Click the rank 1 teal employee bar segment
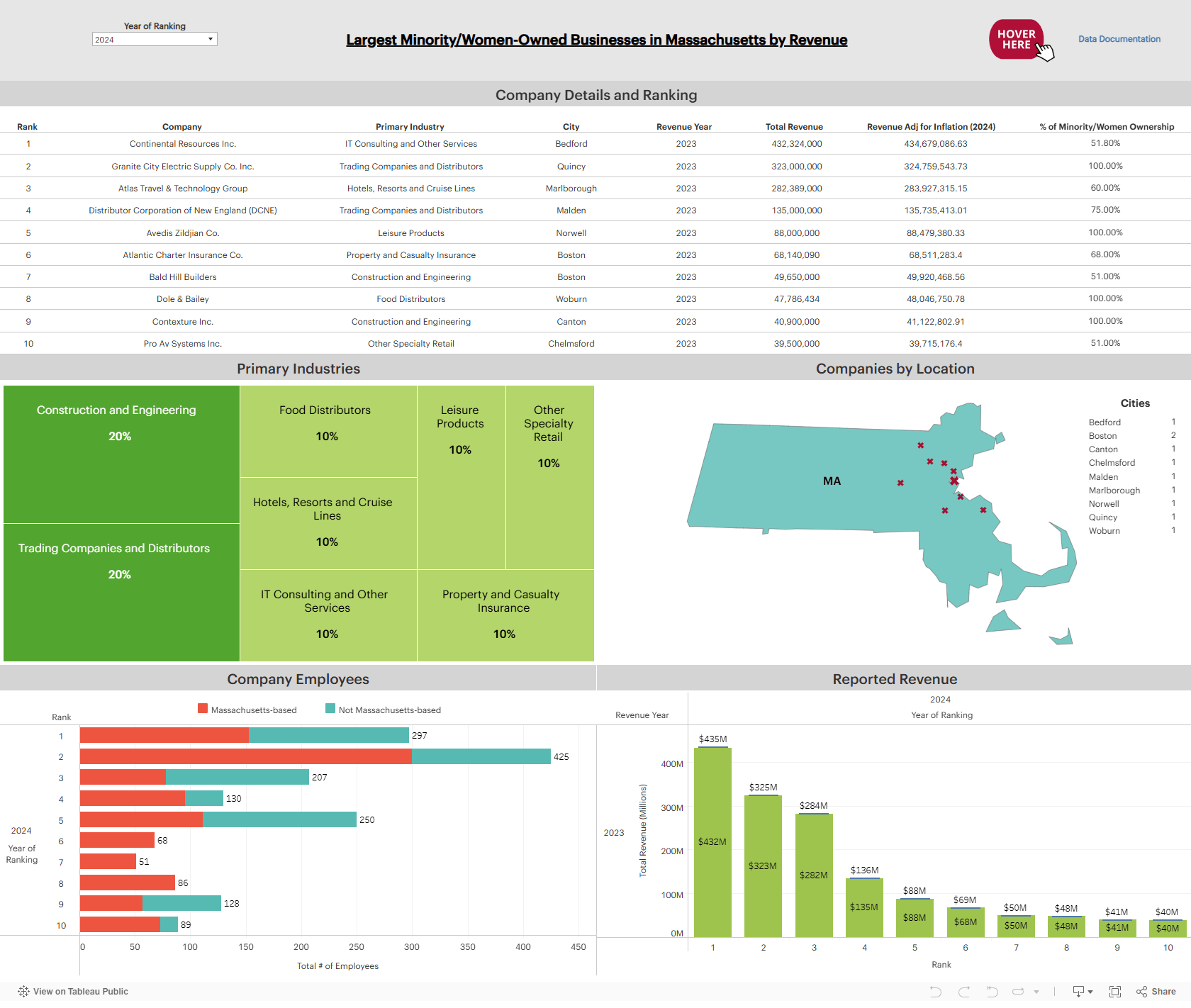The height and width of the screenshot is (1008, 1191). tap(329, 735)
